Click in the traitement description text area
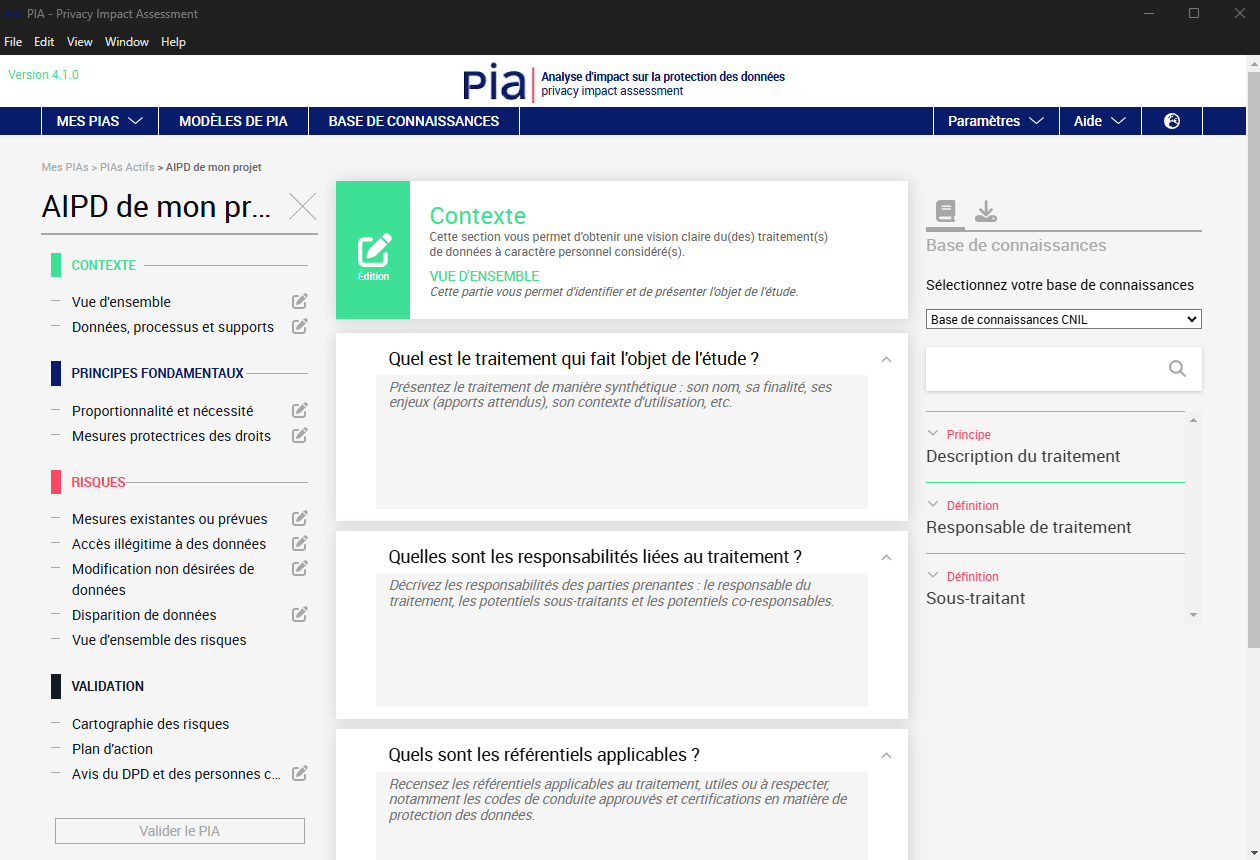The height and width of the screenshot is (860, 1260). coord(622,442)
